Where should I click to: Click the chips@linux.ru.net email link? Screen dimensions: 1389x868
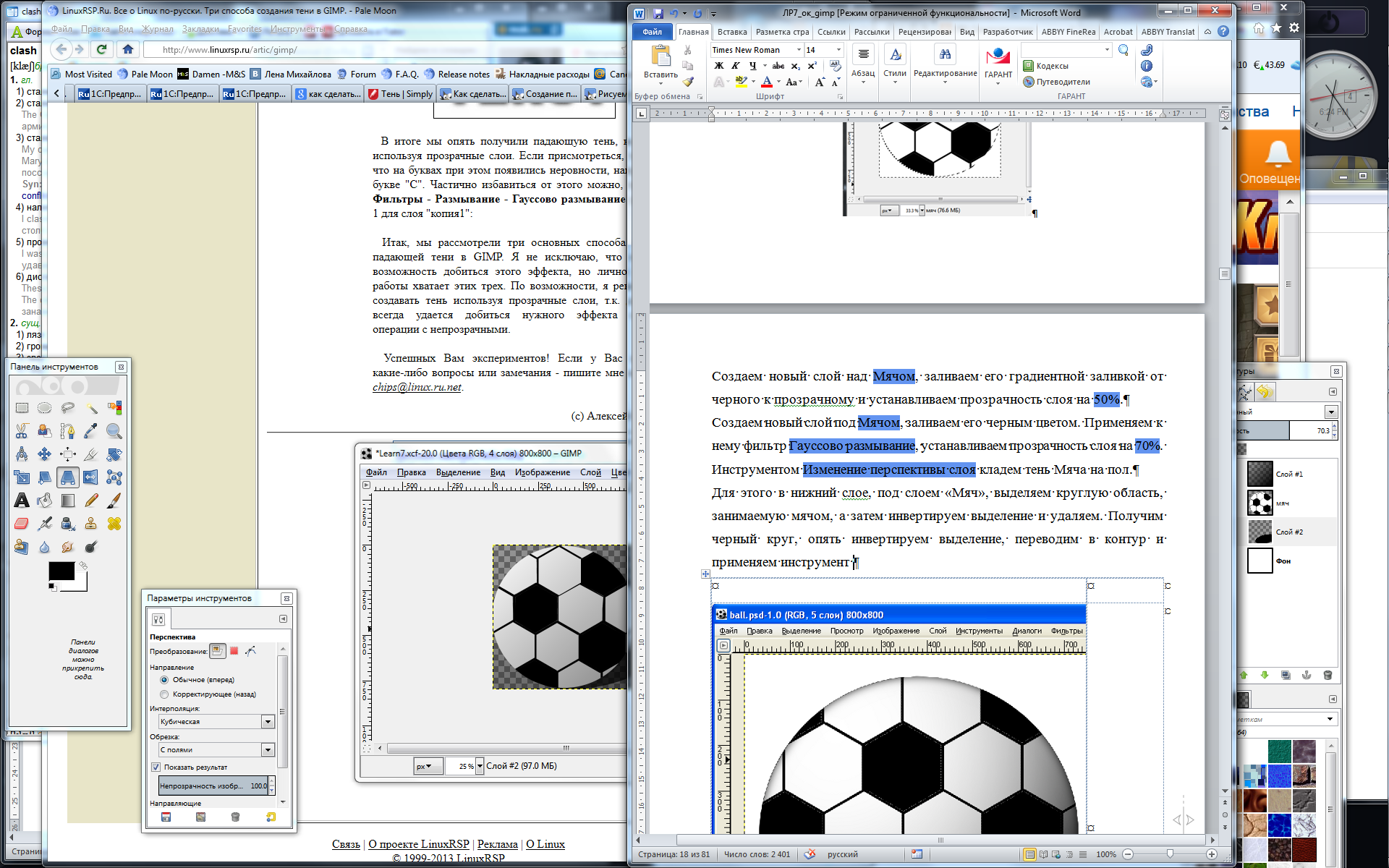pyautogui.click(x=417, y=387)
